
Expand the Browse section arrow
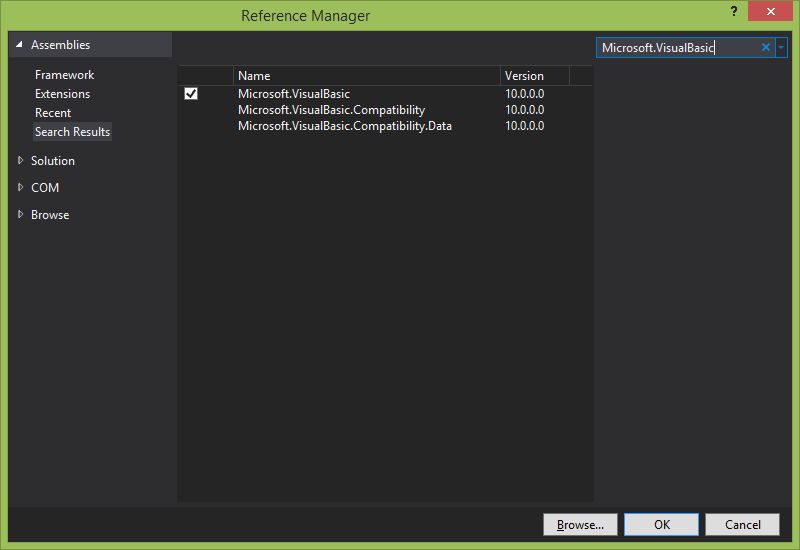point(20,214)
